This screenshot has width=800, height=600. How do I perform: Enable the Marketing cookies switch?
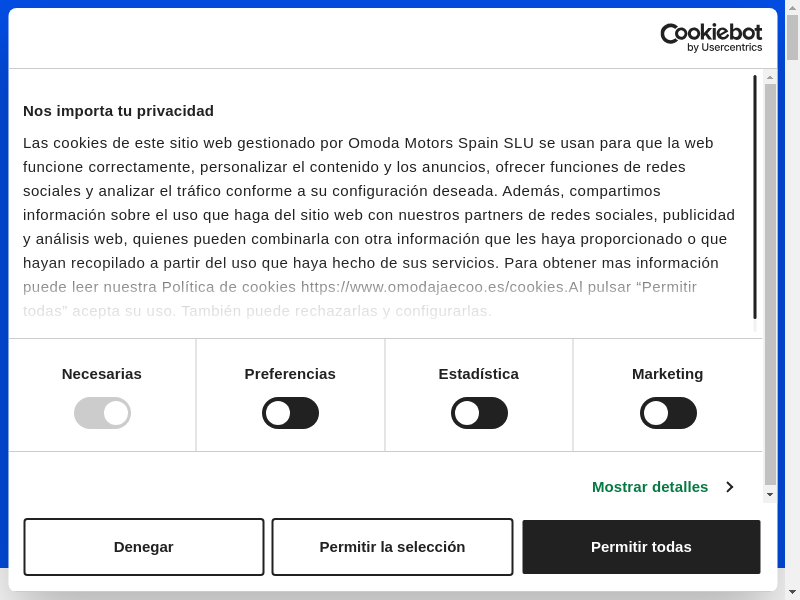click(x=668, y=413)
